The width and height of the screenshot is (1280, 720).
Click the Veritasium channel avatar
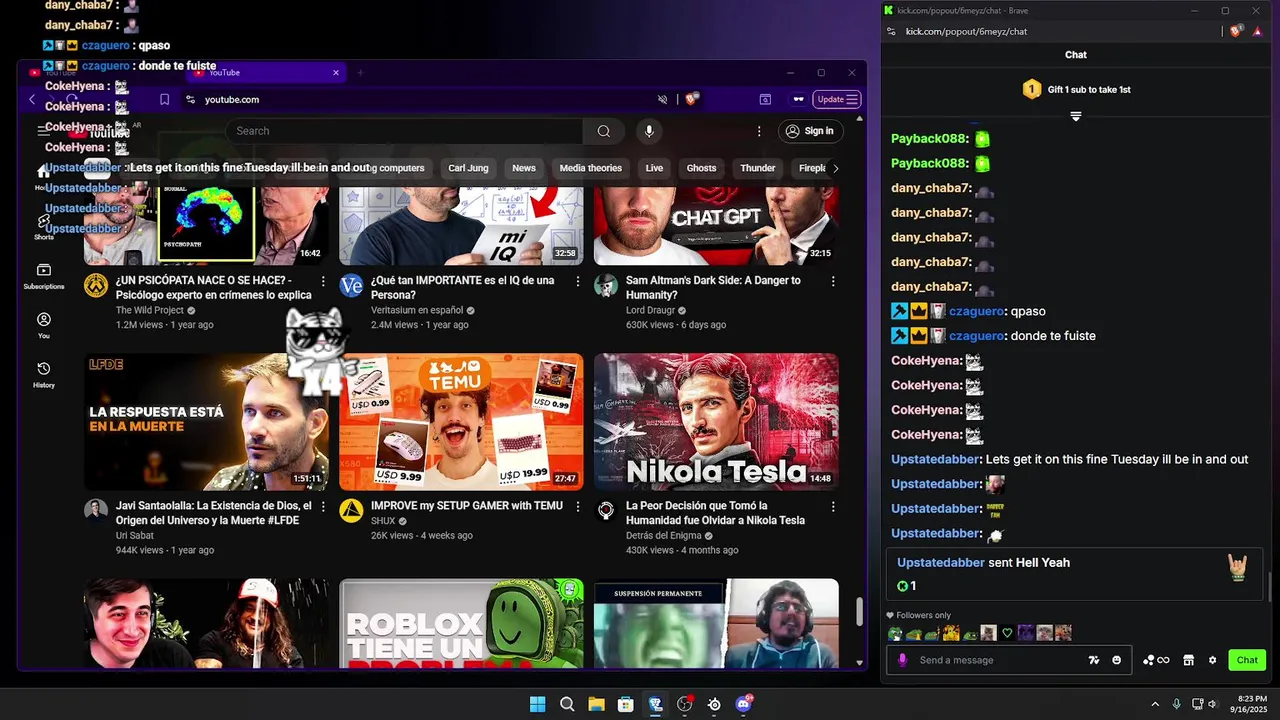point(351,286)
